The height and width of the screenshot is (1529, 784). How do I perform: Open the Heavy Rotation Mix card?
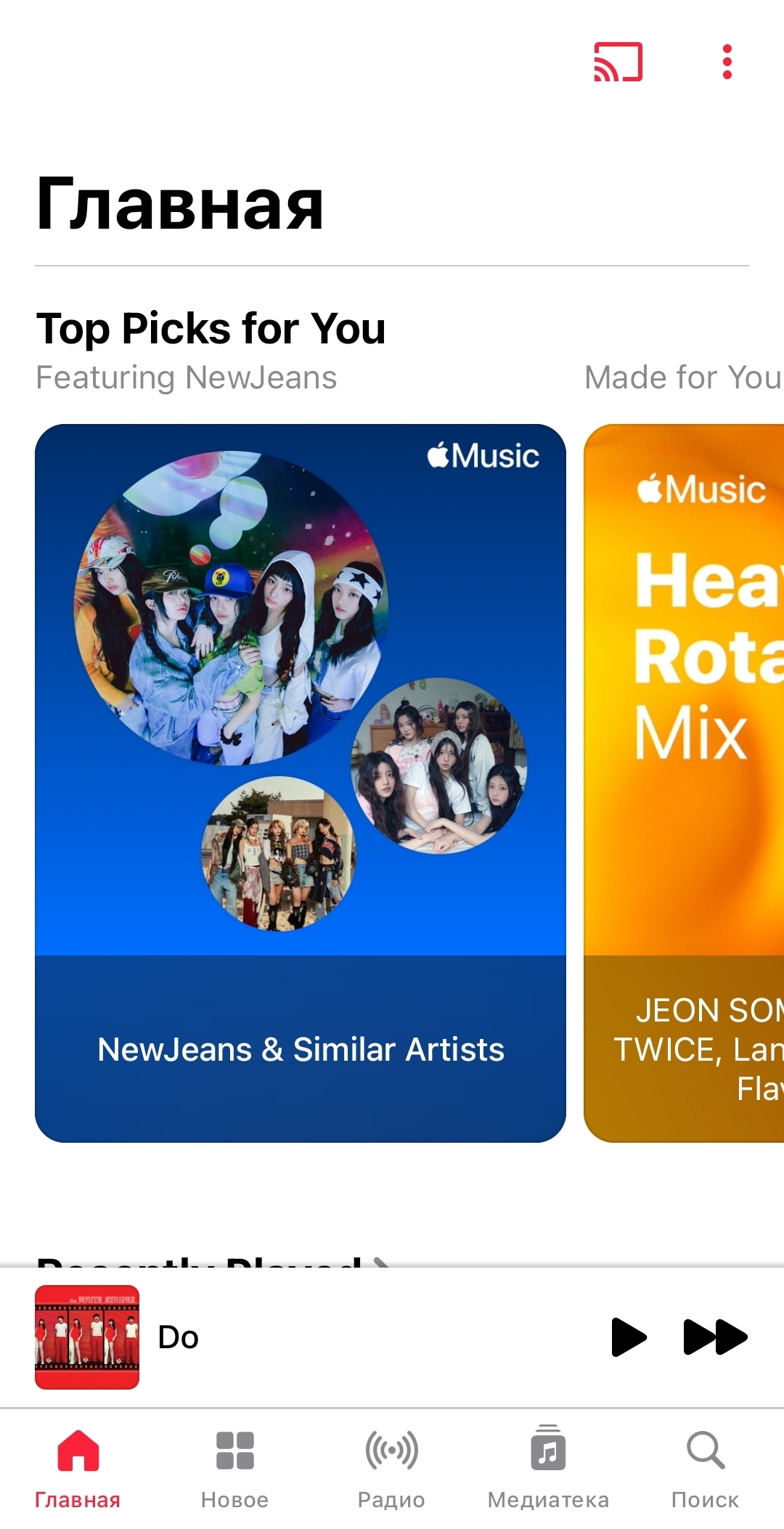click(684, 783)
